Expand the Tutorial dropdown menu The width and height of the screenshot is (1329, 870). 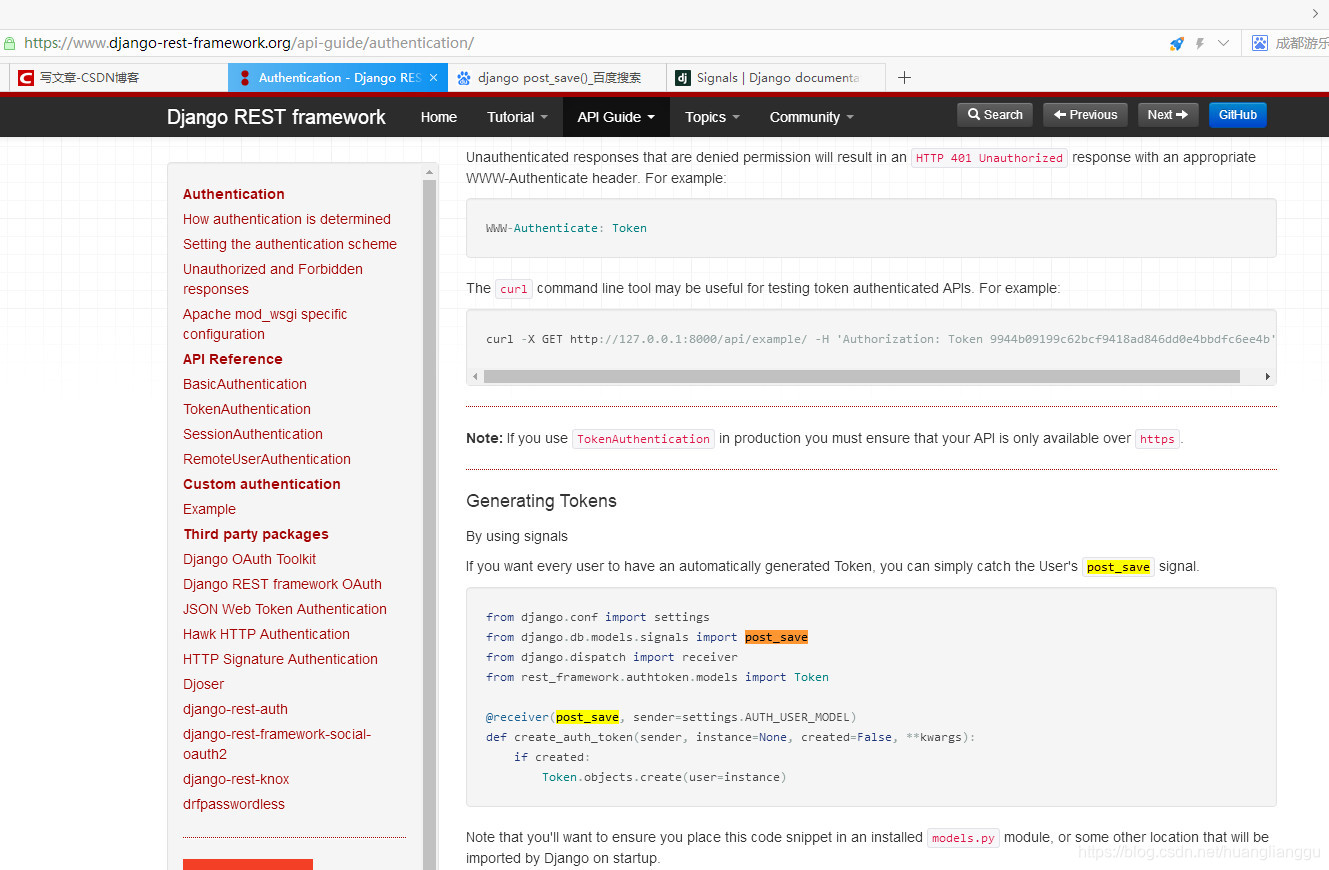tap(517, 117)
